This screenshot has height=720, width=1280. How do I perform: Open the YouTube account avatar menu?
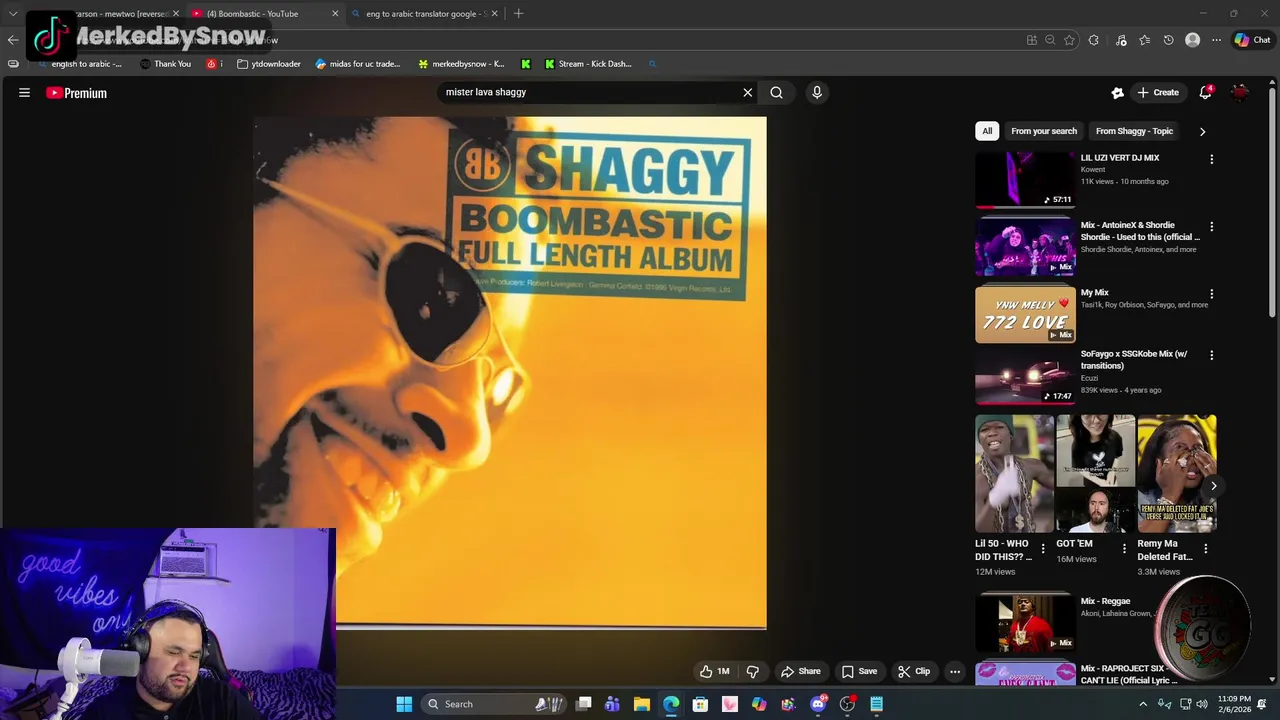[x=1240, y=92]
